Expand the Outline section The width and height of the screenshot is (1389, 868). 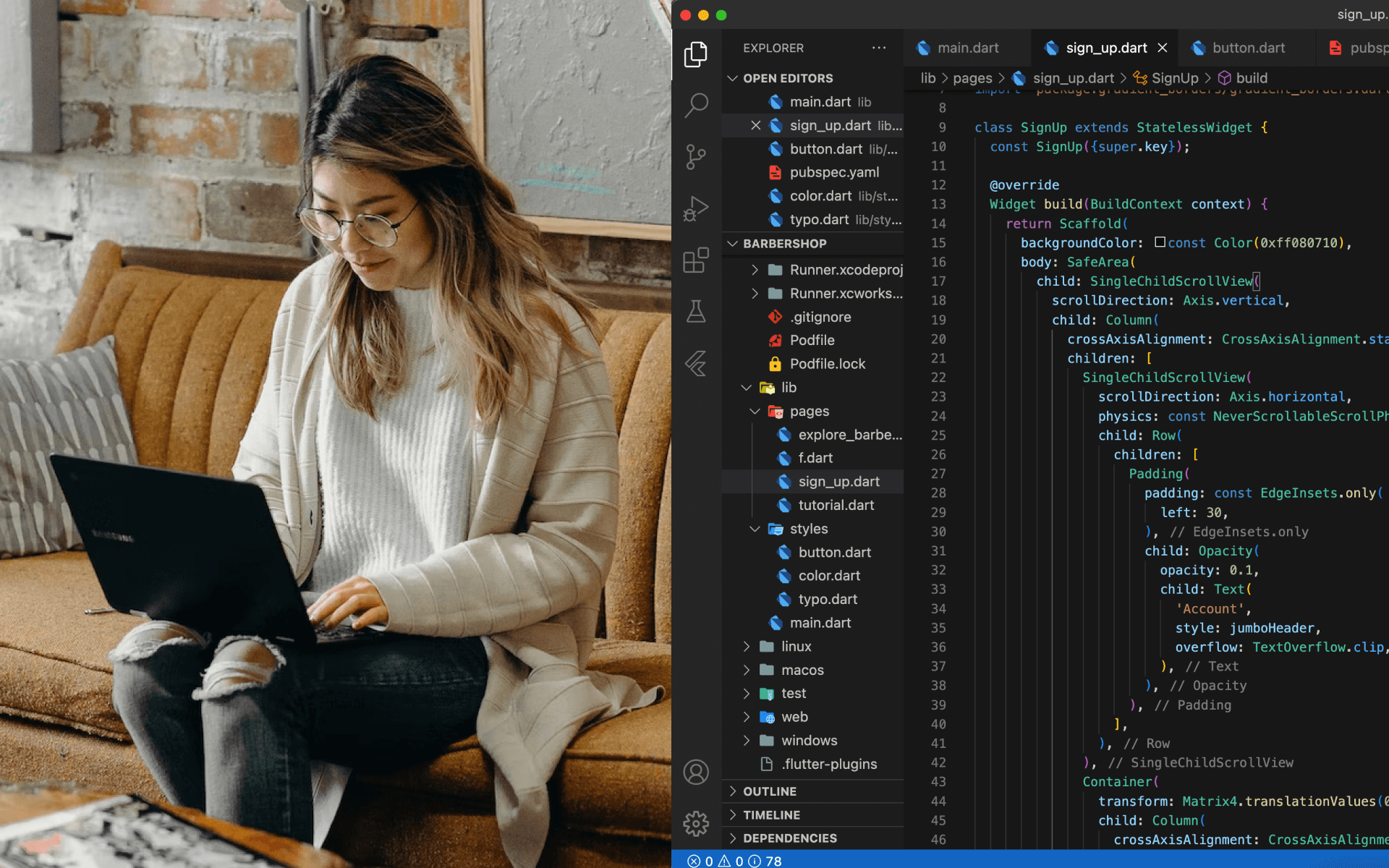tap(813, 791)
